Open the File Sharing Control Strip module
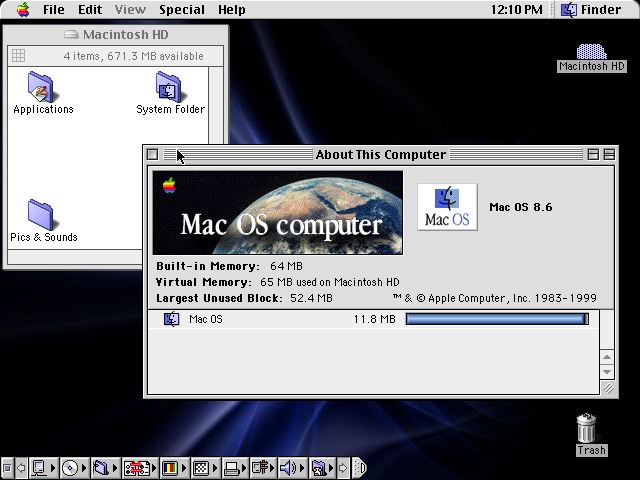Screen dimensions: 640x480 coord(104,468)
